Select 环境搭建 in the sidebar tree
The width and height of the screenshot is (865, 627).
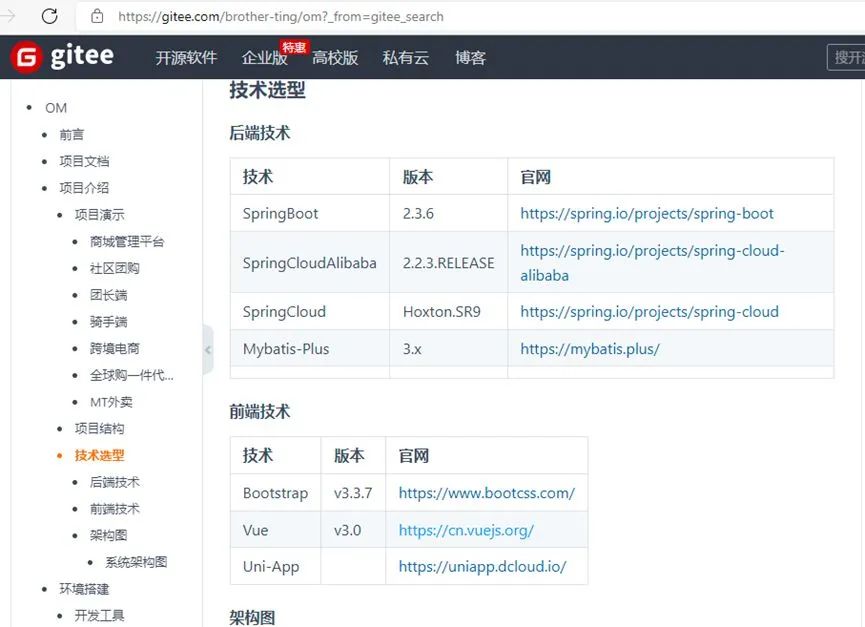[x=84, y=589]
